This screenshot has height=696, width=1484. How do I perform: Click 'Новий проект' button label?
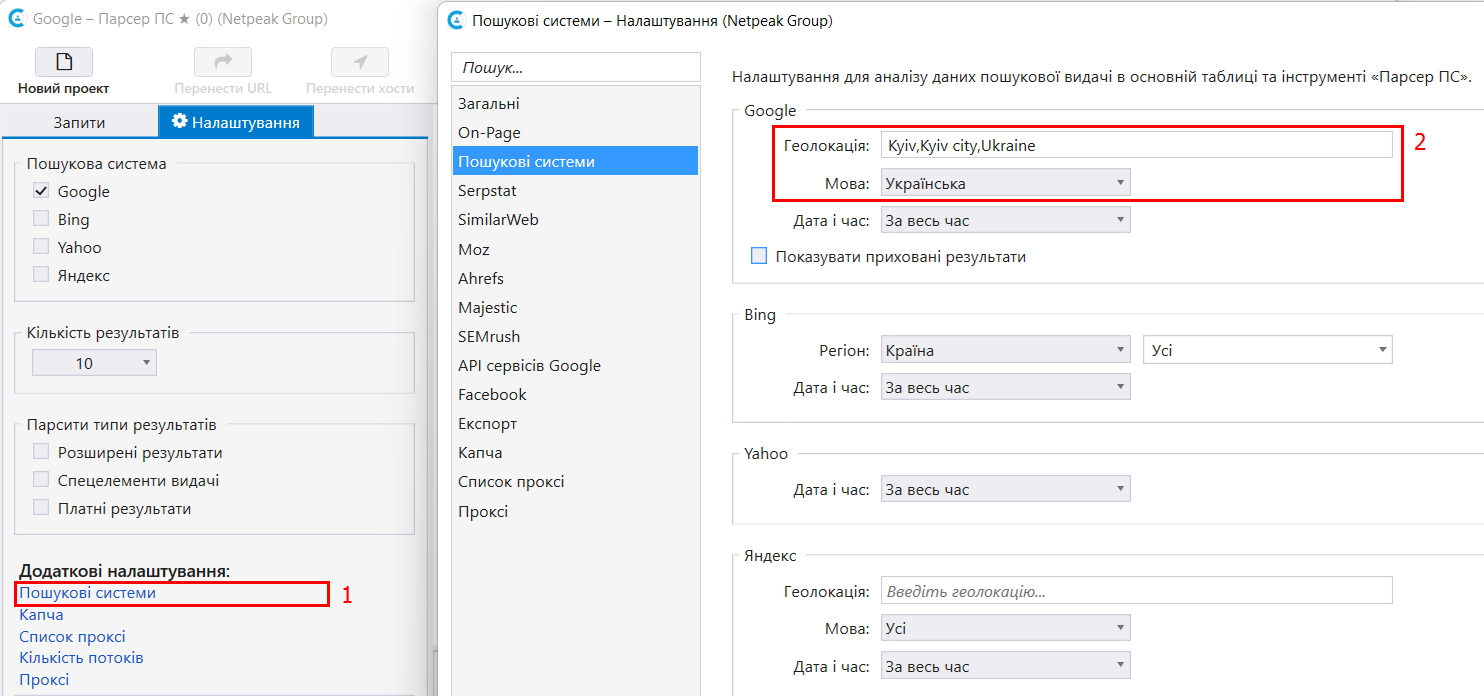tap(64, 88)
